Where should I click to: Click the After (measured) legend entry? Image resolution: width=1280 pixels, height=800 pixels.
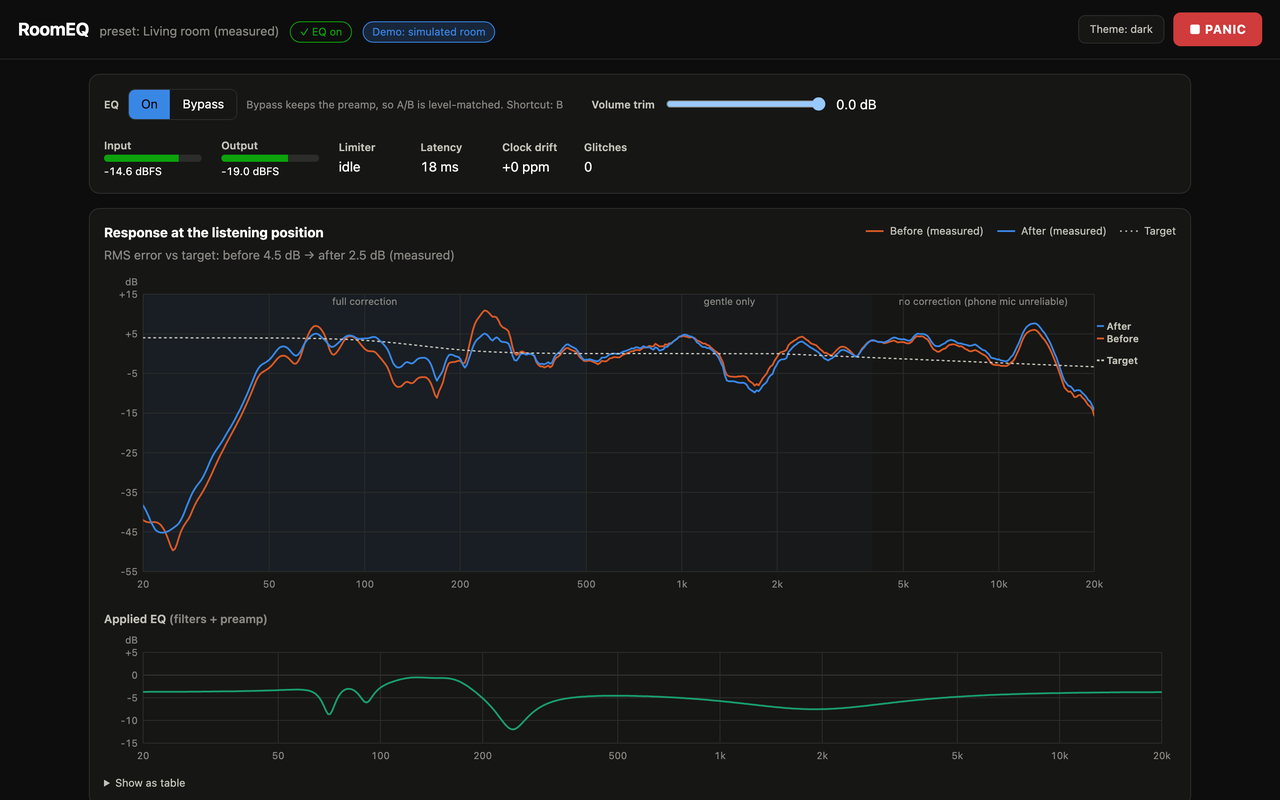[x=1052, y=231]
